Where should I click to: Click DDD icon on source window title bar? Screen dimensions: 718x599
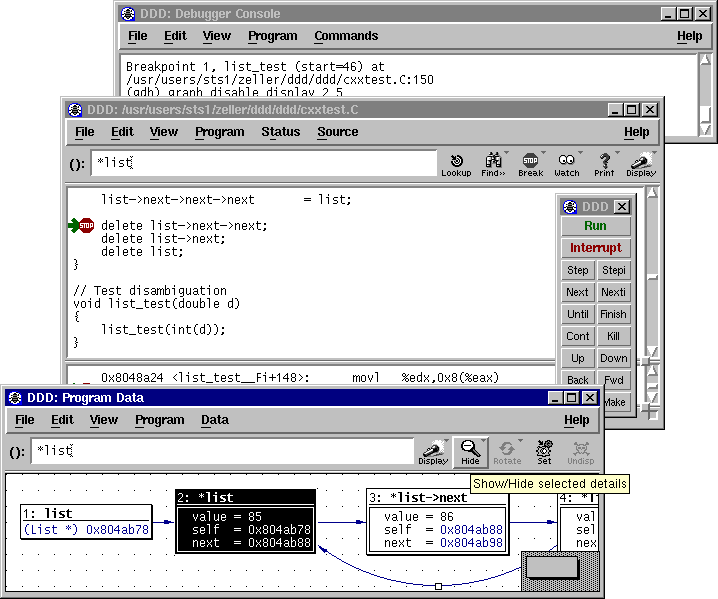(x=75, y=110)
